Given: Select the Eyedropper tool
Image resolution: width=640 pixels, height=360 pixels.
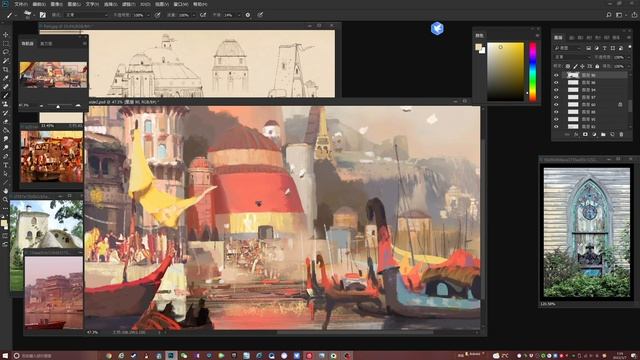Looking at the screenshot, I should 6,78.
